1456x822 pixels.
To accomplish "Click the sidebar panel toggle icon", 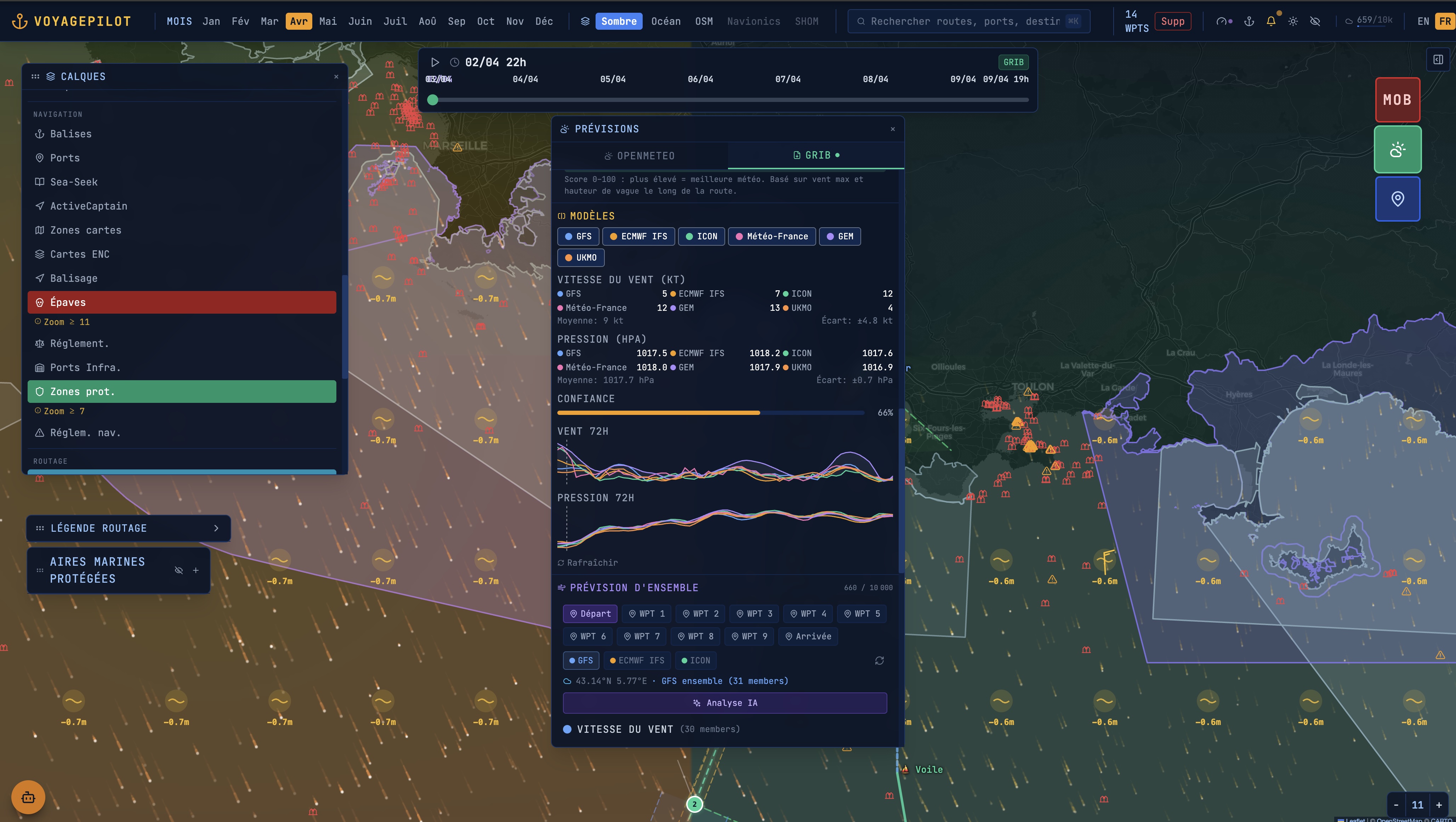I will point(1438,59).
